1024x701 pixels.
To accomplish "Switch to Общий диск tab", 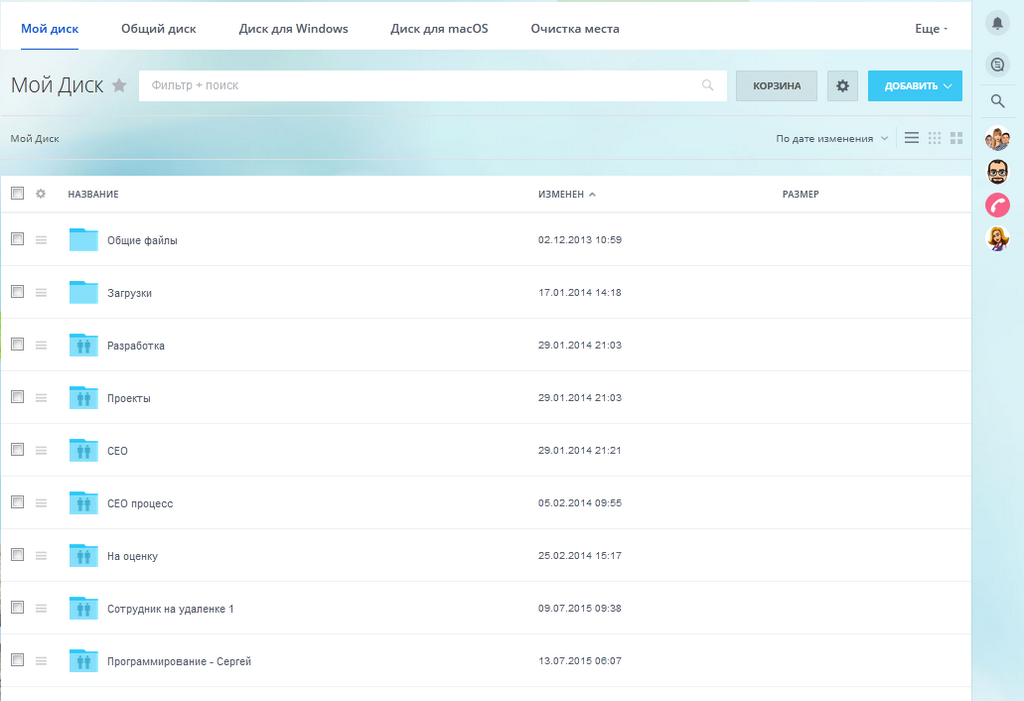I will (x=159, y=29).
